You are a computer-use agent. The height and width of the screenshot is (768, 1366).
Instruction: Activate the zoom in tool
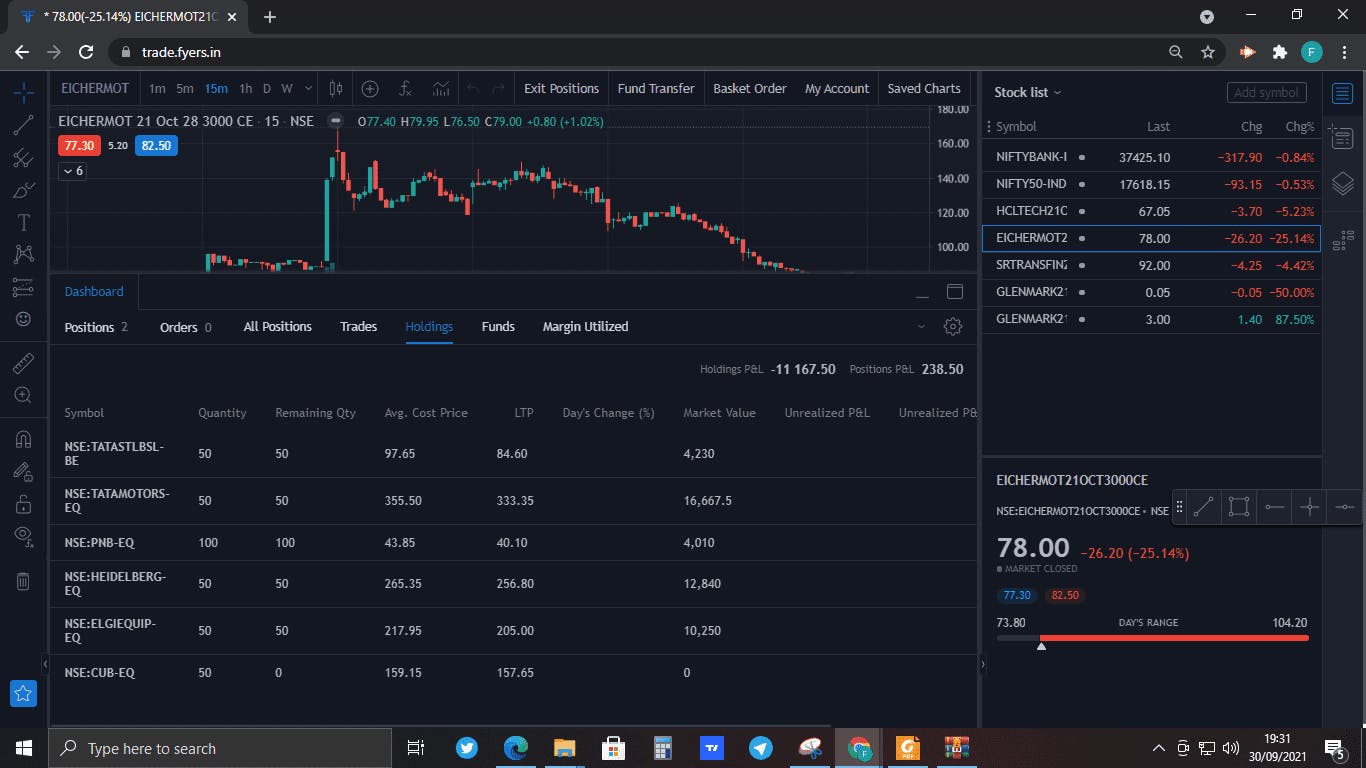[23, 395]
